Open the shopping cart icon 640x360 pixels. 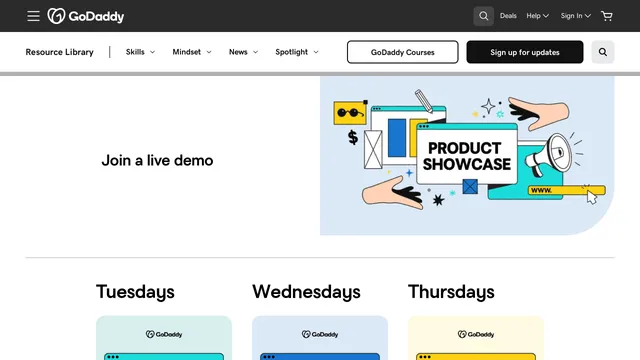coord(607,16)
